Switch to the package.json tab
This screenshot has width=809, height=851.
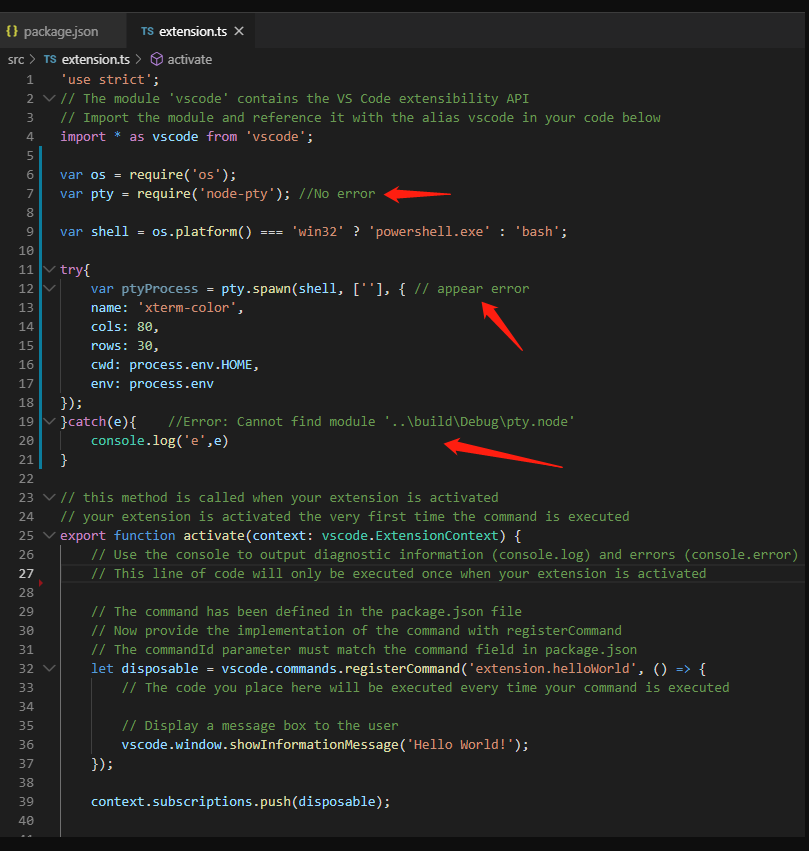[60, 31]
